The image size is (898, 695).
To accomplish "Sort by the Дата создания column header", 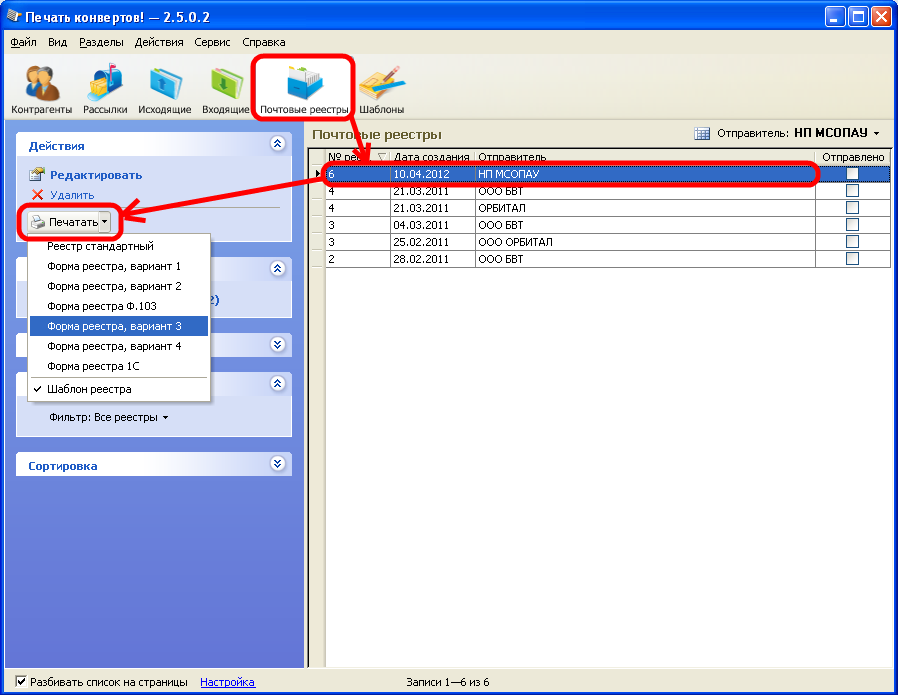I will click(x=431, y=157).
